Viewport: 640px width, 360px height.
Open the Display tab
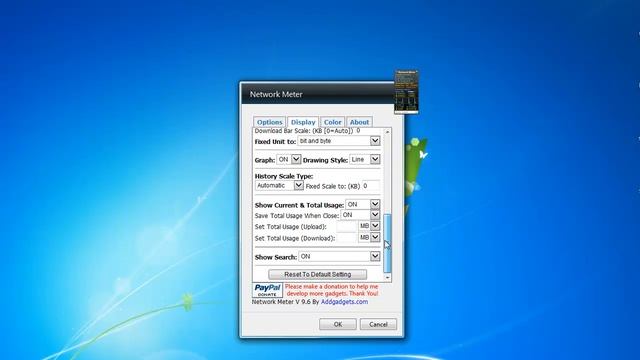[303, 122]
